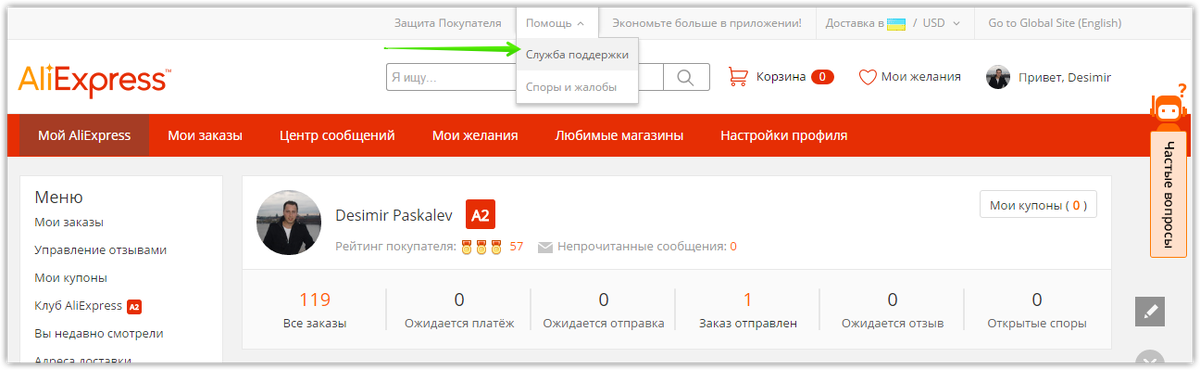
Task: Click the A2 badge beside Клуб AliExpress
Action: 134,306
